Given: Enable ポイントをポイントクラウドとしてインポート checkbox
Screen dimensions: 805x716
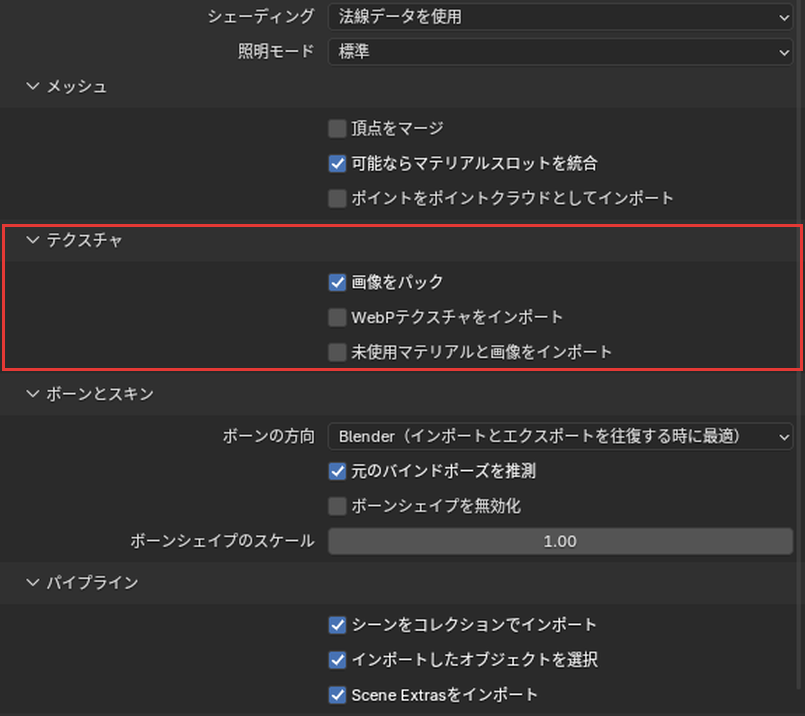Looking at the screenshot, I should coord(337,198).
